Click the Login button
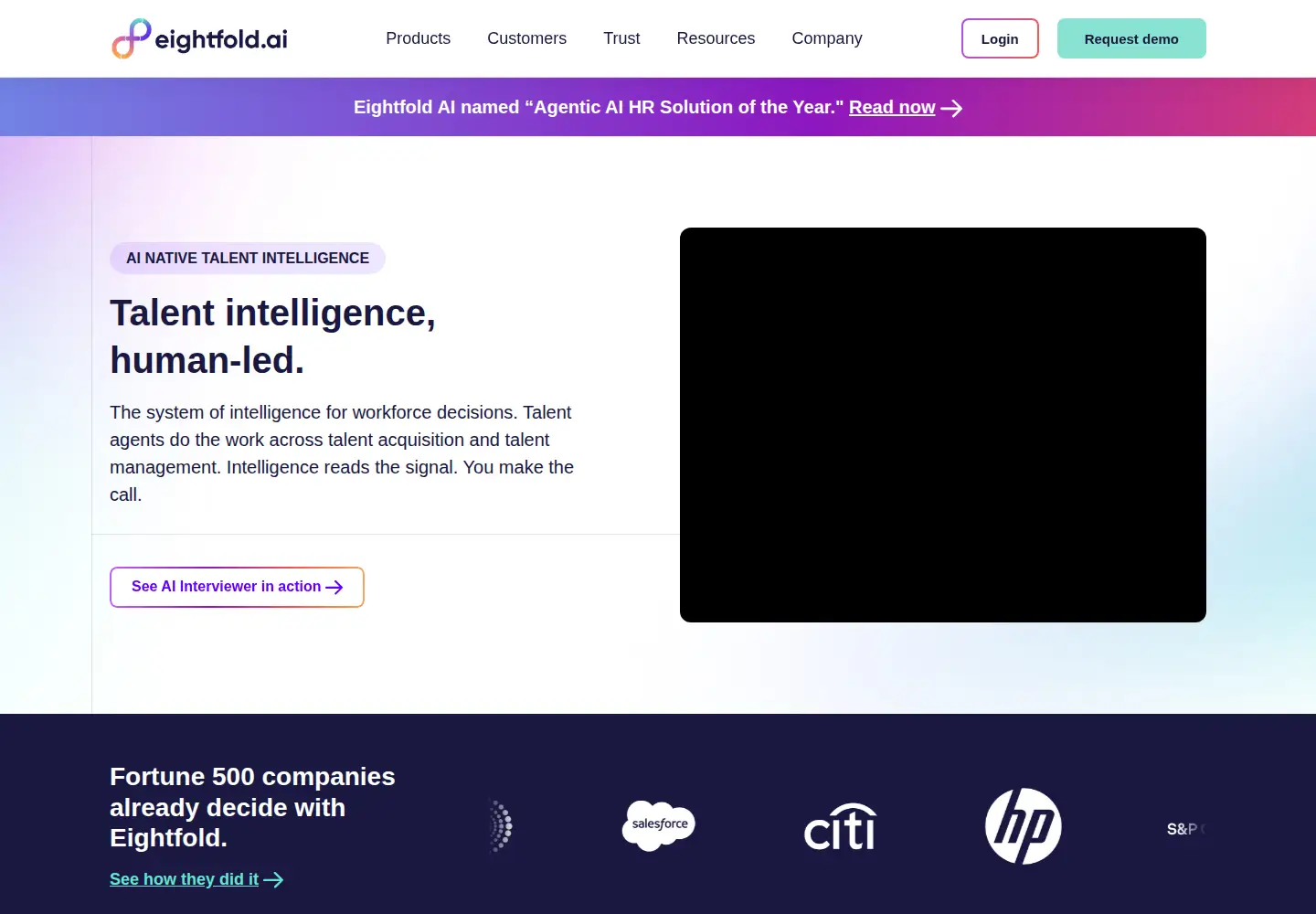 1000,38
